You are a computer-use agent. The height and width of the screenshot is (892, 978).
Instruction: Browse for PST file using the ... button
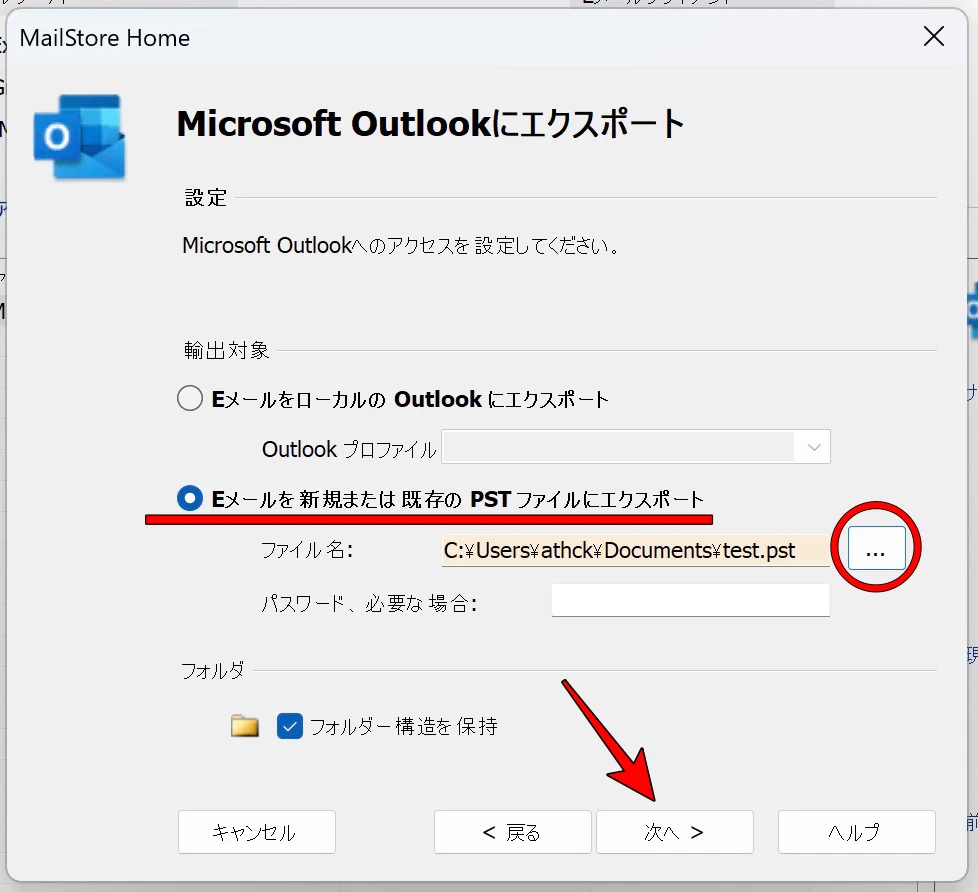876,550
